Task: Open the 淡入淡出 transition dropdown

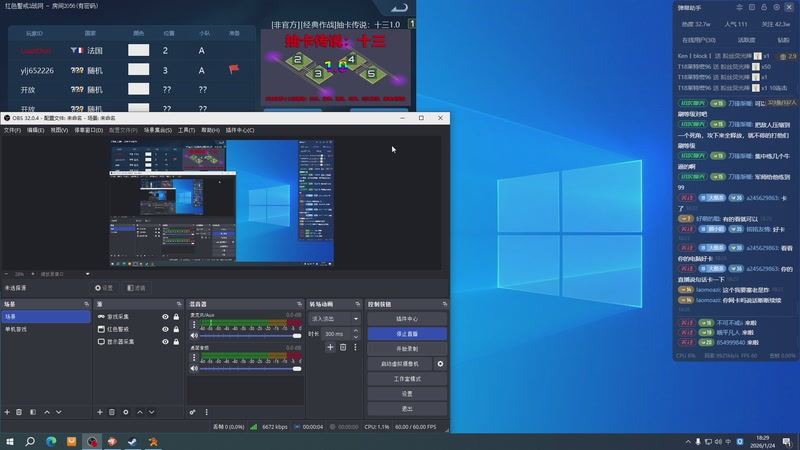Action: coord(334,319)
